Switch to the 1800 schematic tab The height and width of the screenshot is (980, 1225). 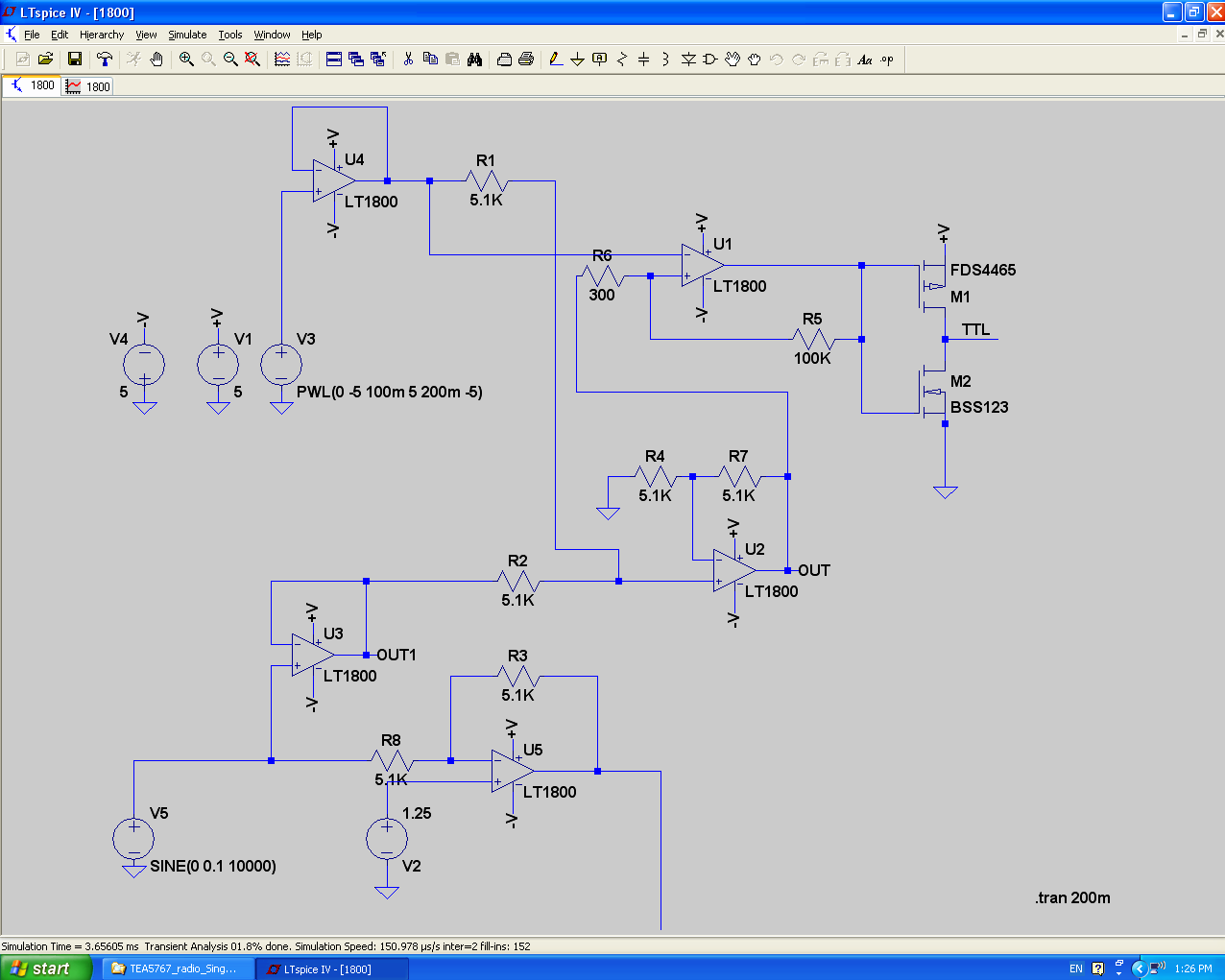pyautogui.click(x=32, y=85)
